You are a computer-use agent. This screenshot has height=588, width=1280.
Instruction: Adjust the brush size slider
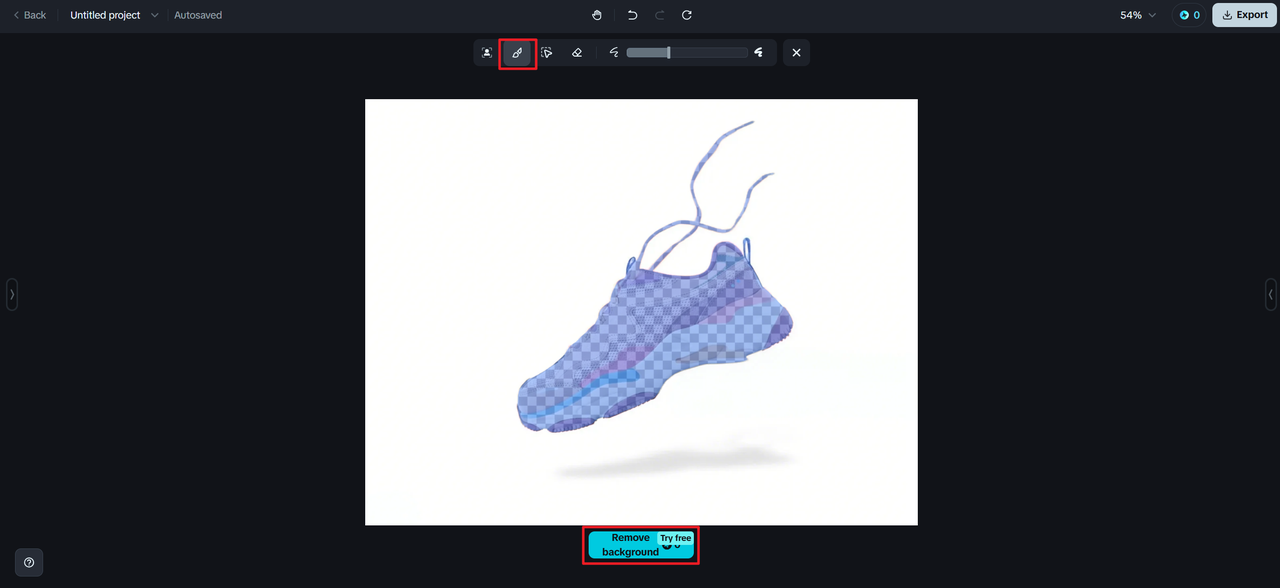point(687,53)
